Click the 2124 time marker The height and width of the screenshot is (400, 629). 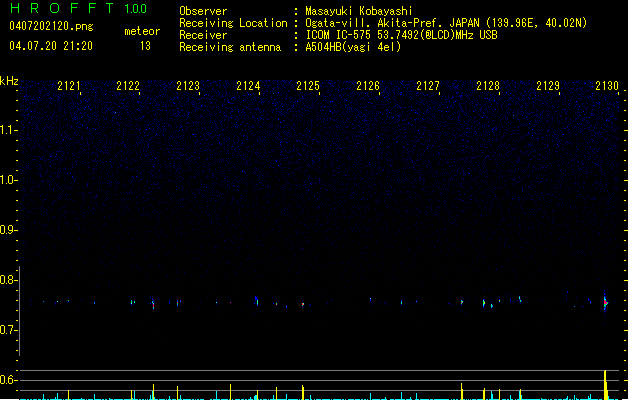248,86
